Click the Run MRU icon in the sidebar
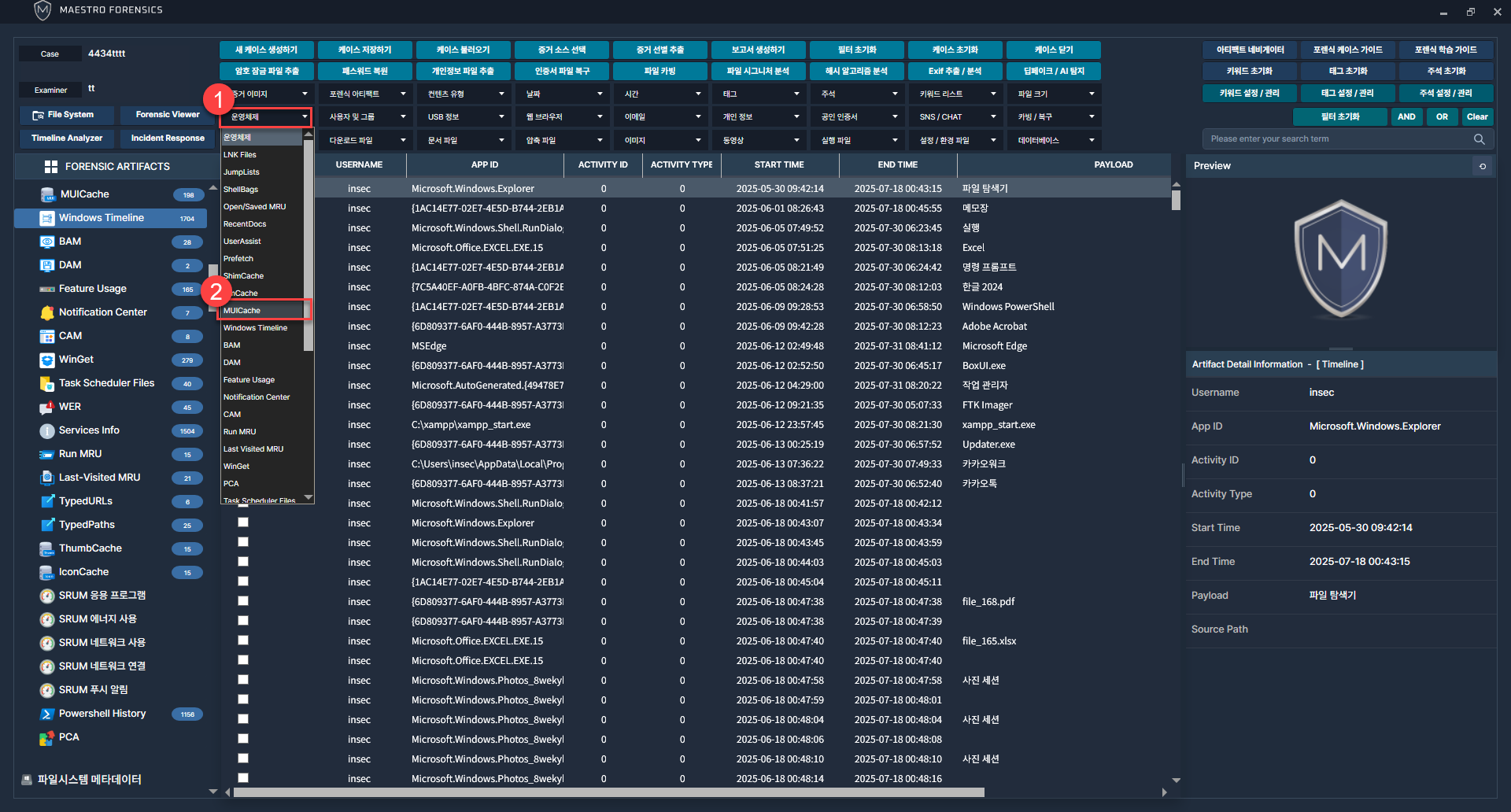1511x812 pixels. pyautogui.click(x=47, y=454)
